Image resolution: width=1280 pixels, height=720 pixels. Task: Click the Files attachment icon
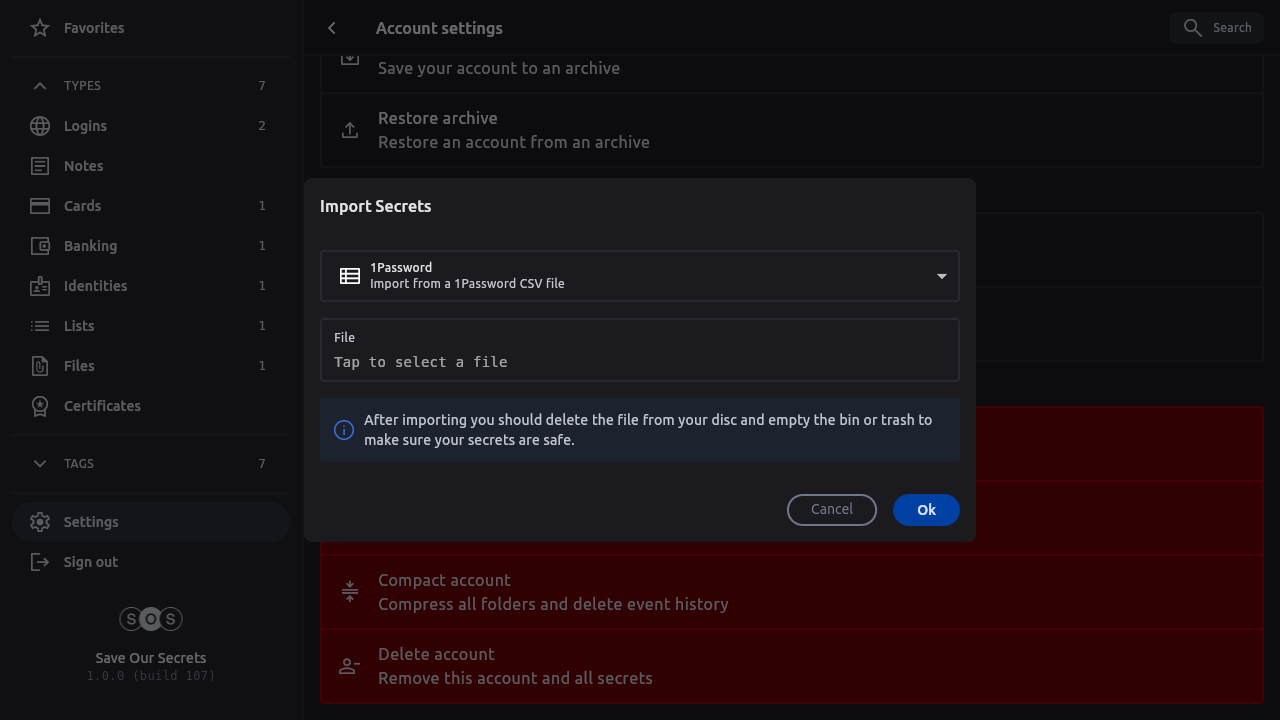(x=40, y=366)
